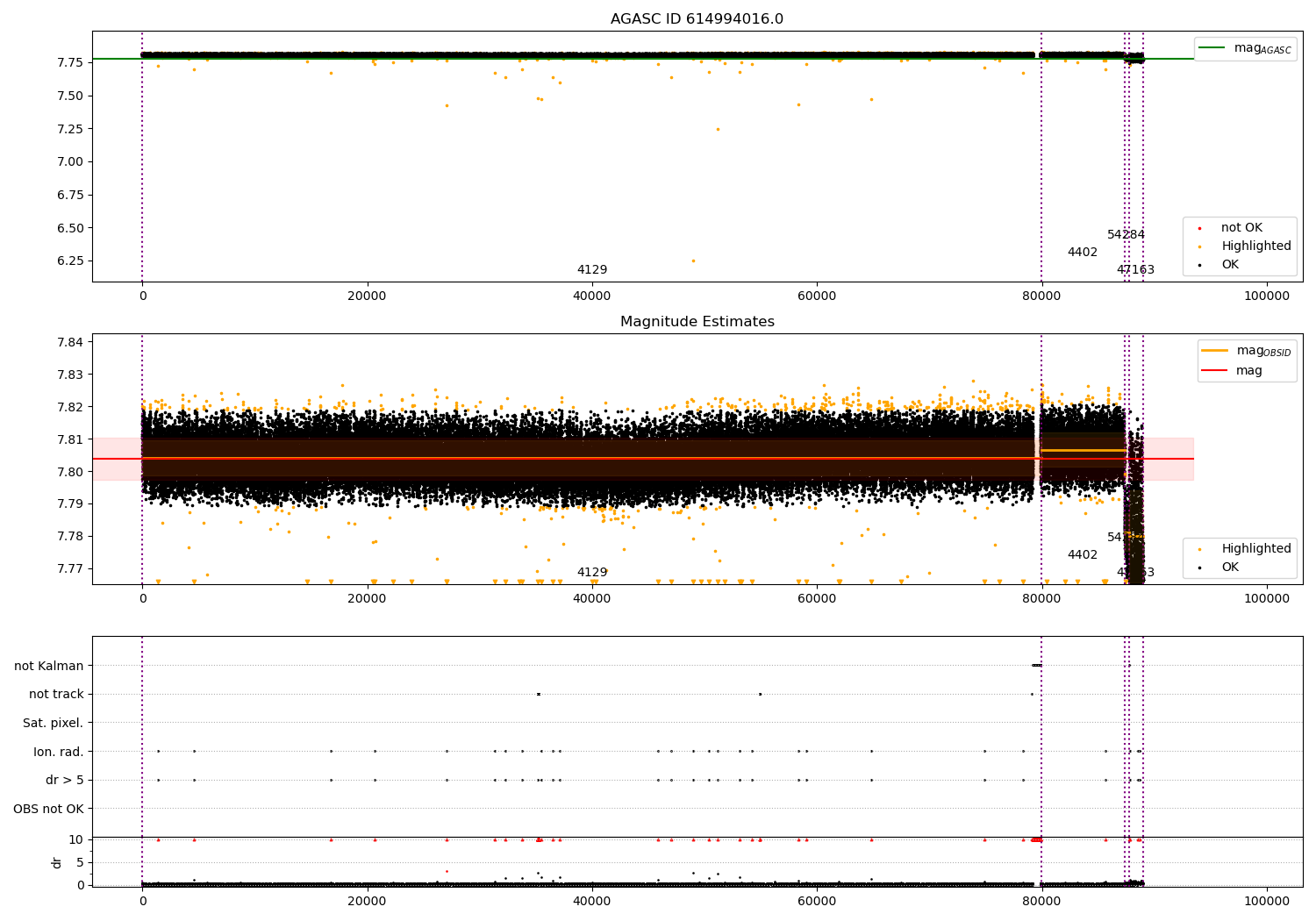Click the red 'not OK' legend marker in top plot

click(x=1199, y=228)
